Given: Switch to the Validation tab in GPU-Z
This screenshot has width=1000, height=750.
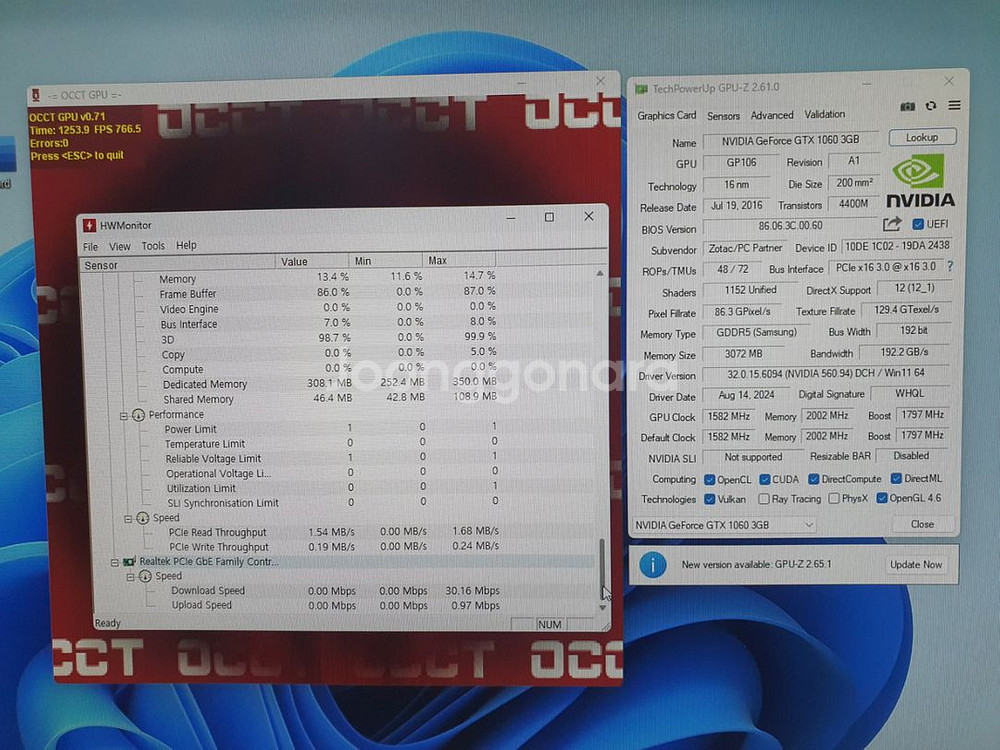Looking at the screenshot, I should [825, 115].
